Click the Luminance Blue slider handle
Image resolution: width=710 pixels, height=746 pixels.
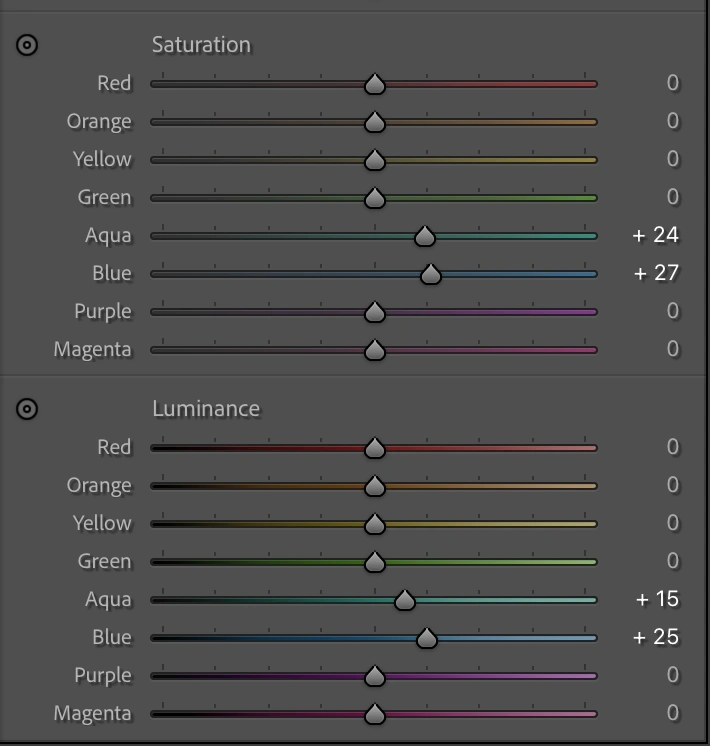(x=426, y=638)
